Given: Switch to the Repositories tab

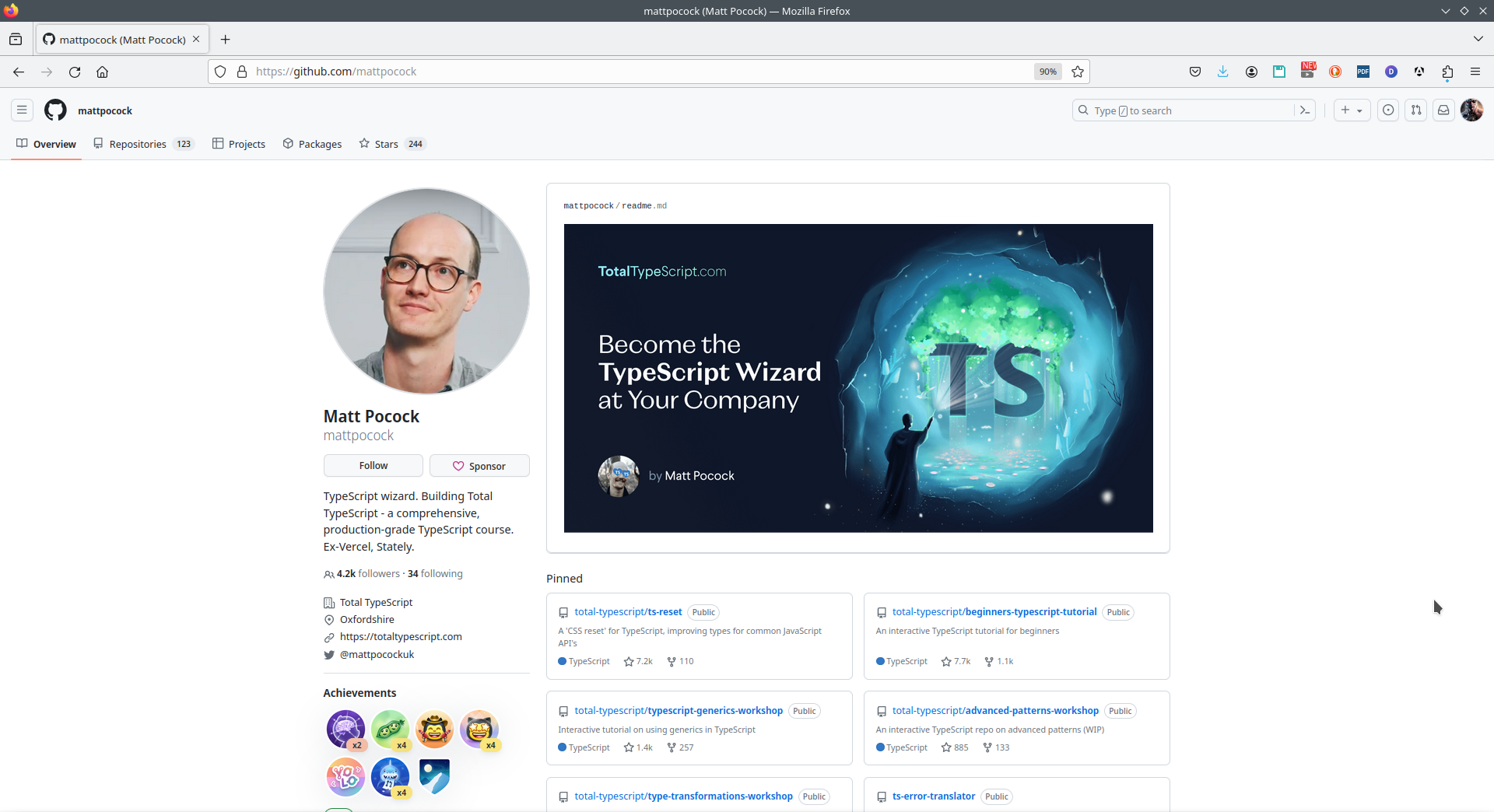Looking at the screenshot, I should (x=143, y=144).
